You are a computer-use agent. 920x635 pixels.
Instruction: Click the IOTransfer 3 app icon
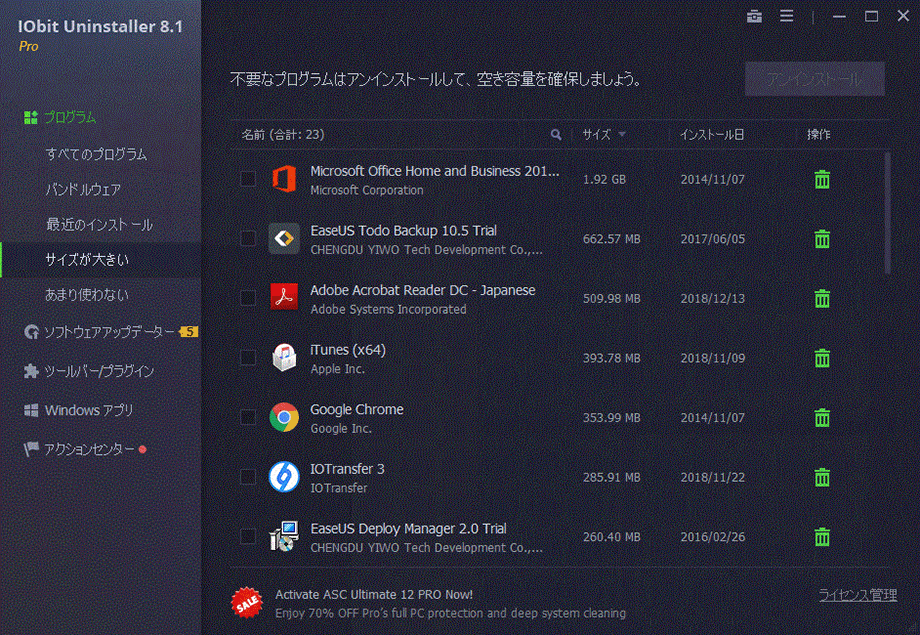tap(284, 477)
